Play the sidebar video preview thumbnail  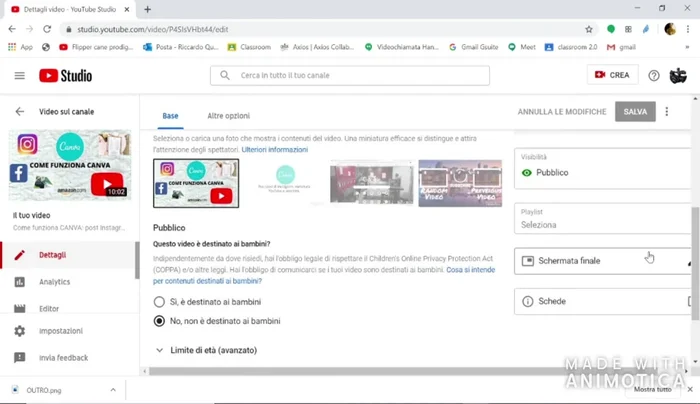(x=70, y=165)
